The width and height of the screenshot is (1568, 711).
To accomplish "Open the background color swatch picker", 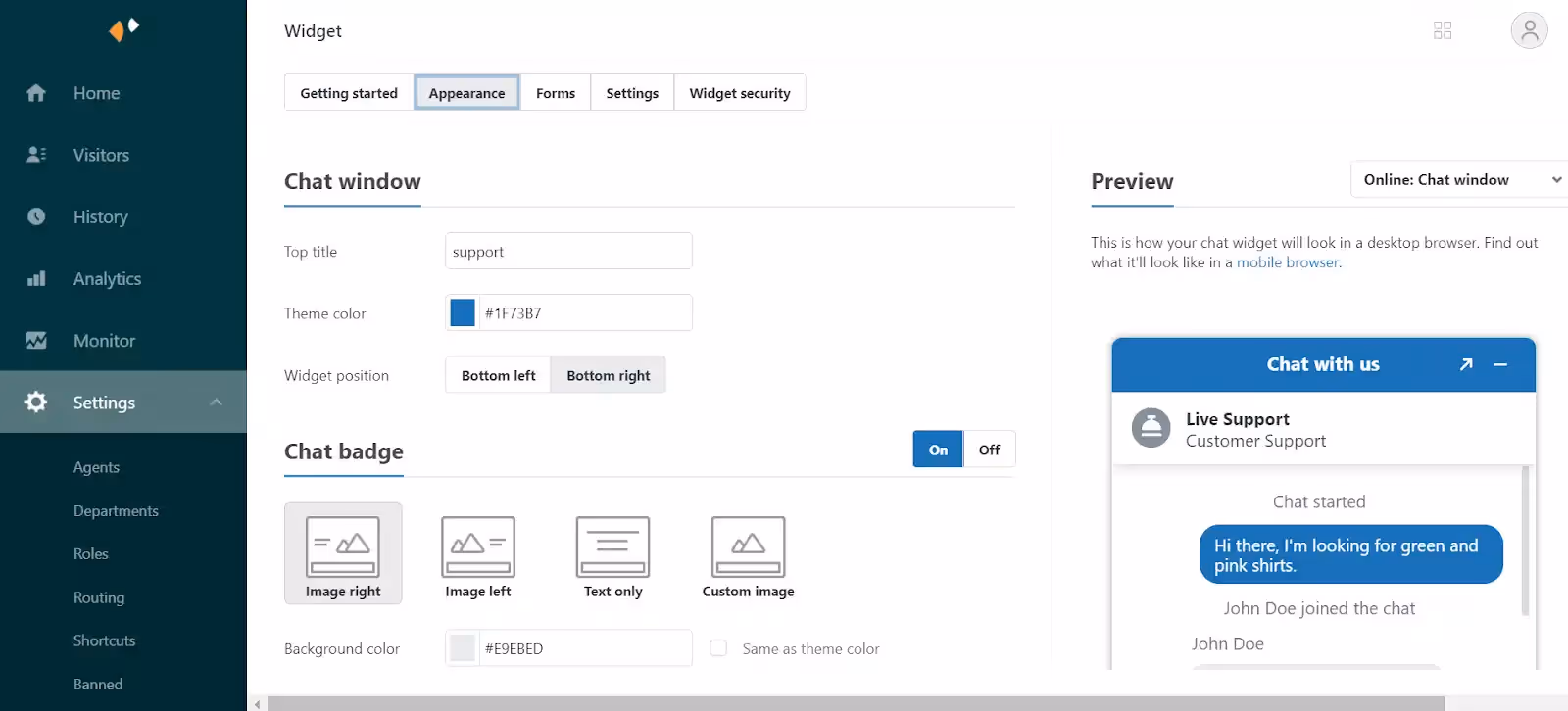I will click(463, 647).
